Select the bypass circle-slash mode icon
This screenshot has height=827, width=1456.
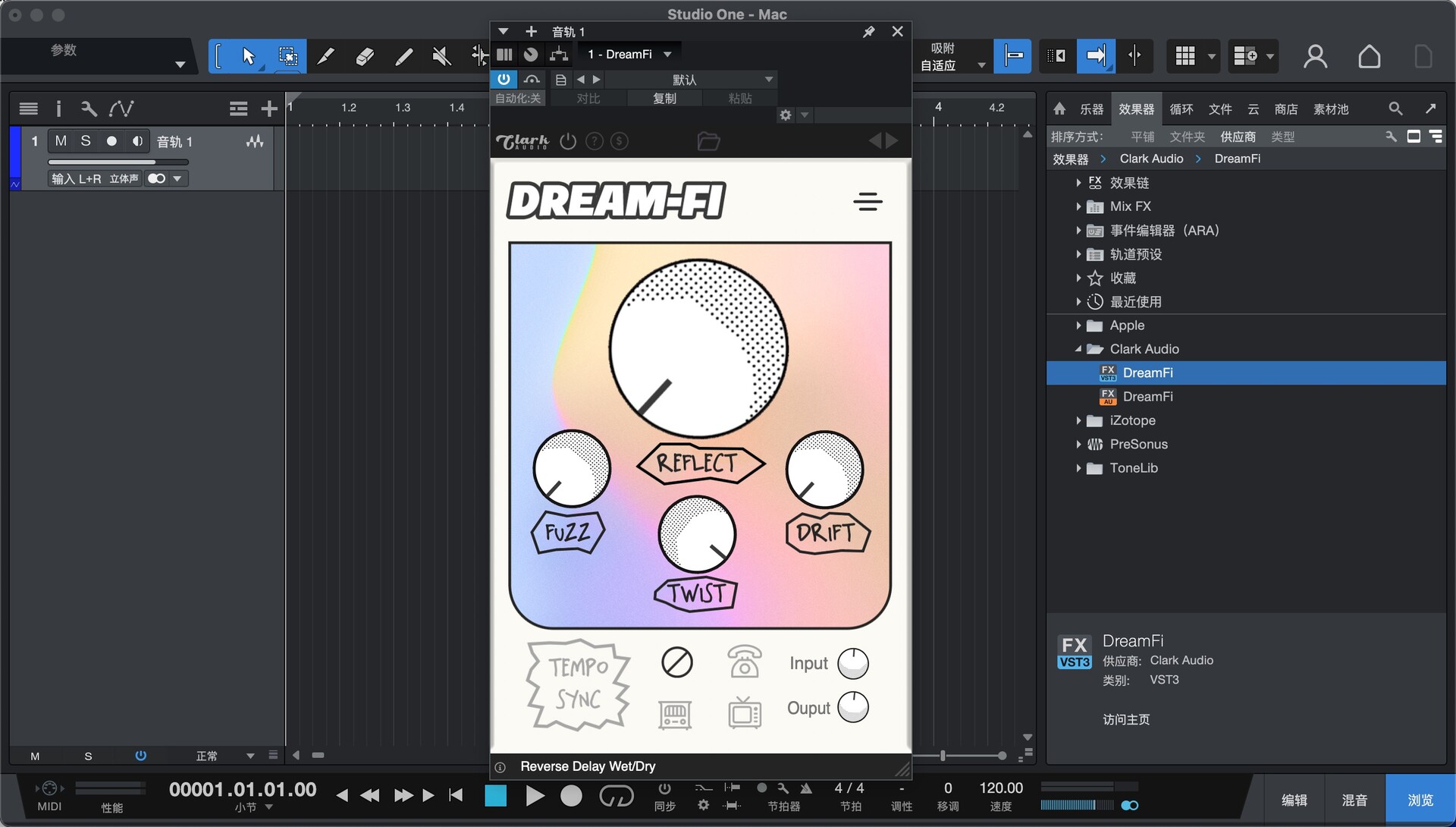676,662
